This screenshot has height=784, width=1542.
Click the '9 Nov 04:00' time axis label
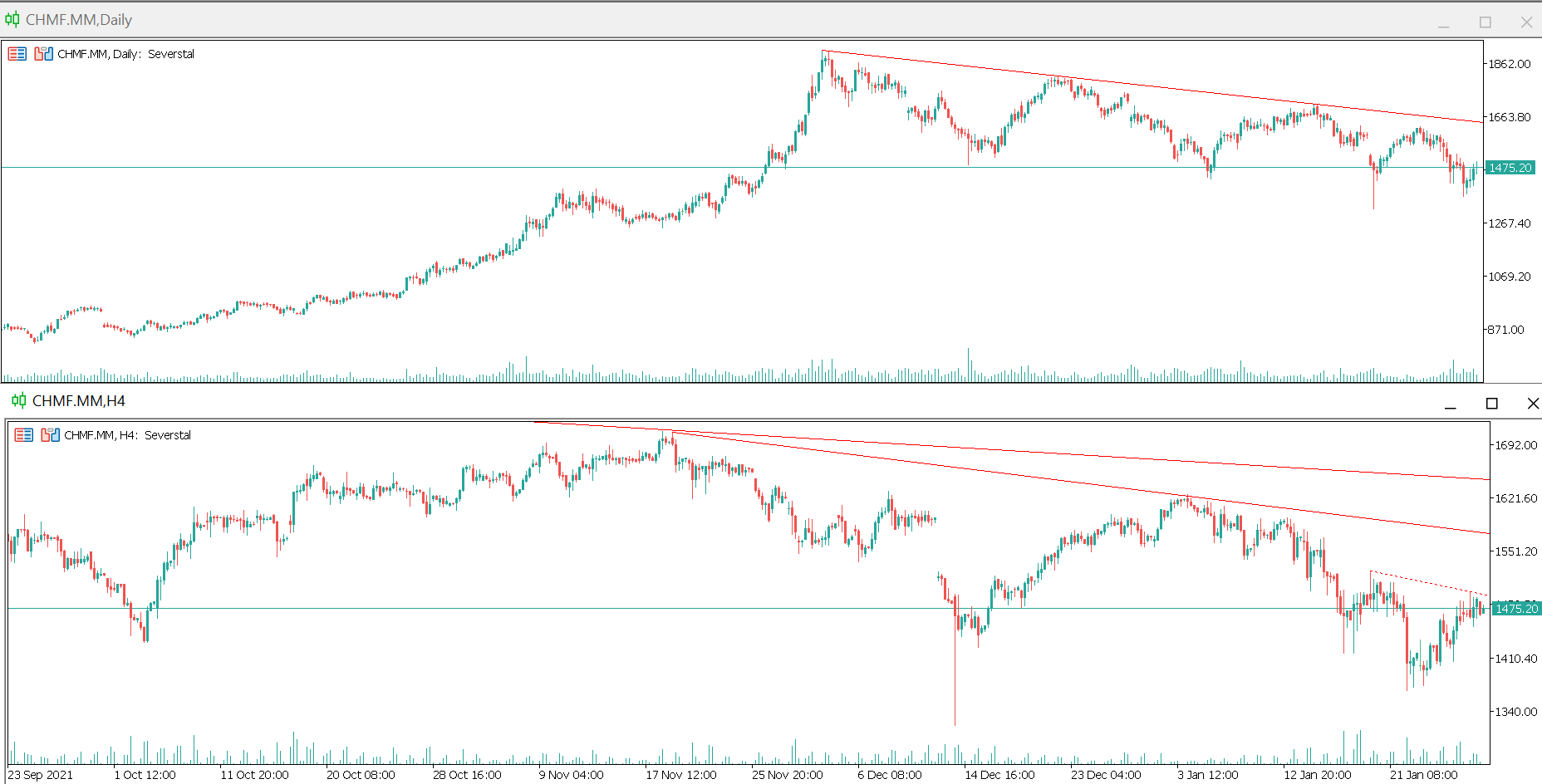click(572, 775)
